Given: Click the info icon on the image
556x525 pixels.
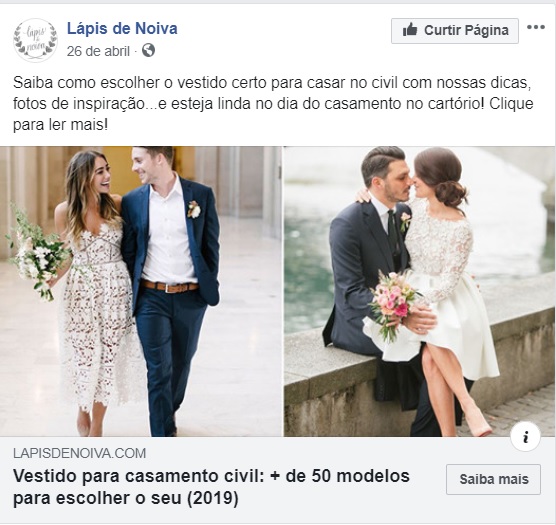Looking at the screenshot, I should tap(526, 436).
